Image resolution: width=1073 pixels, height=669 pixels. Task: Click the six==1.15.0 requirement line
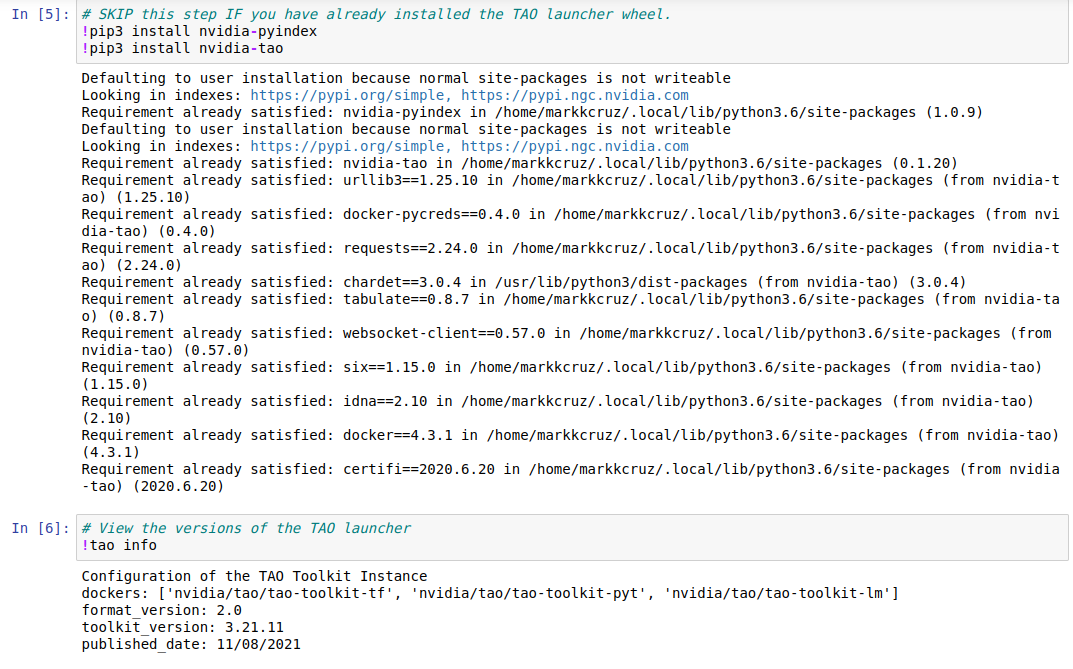pyautogui.click(x=562, y=376)
